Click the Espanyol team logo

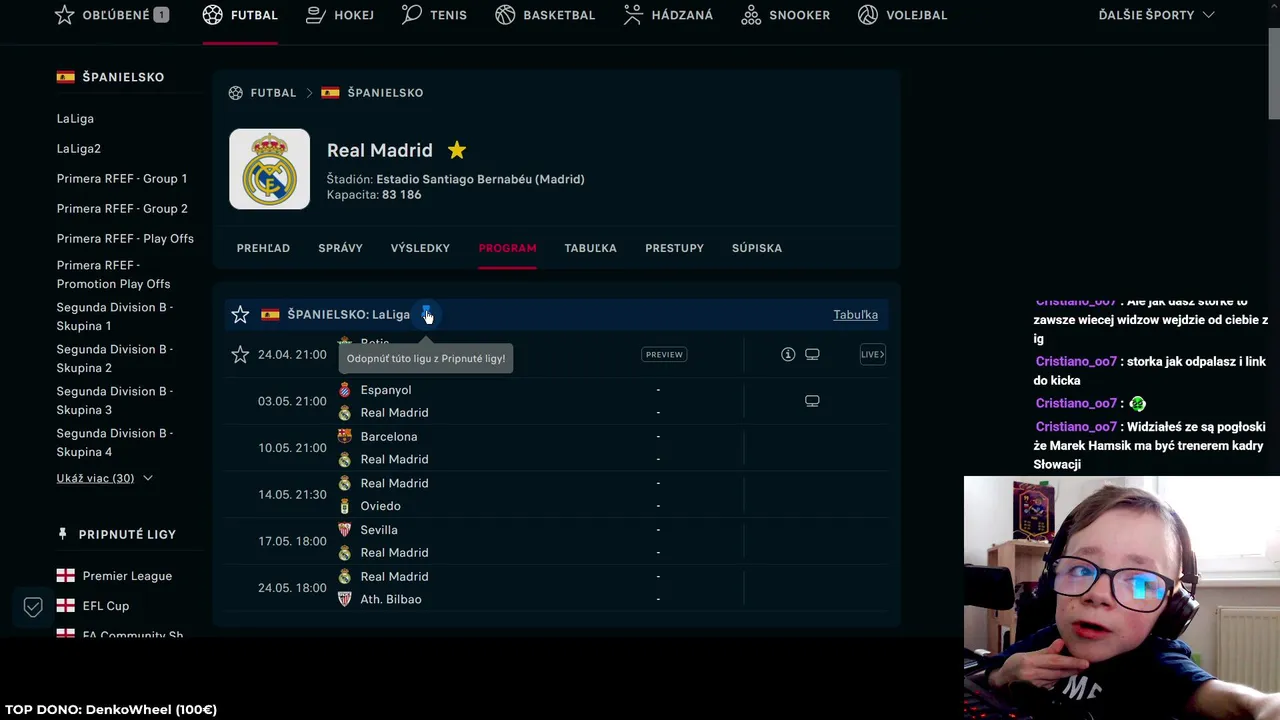345,390
